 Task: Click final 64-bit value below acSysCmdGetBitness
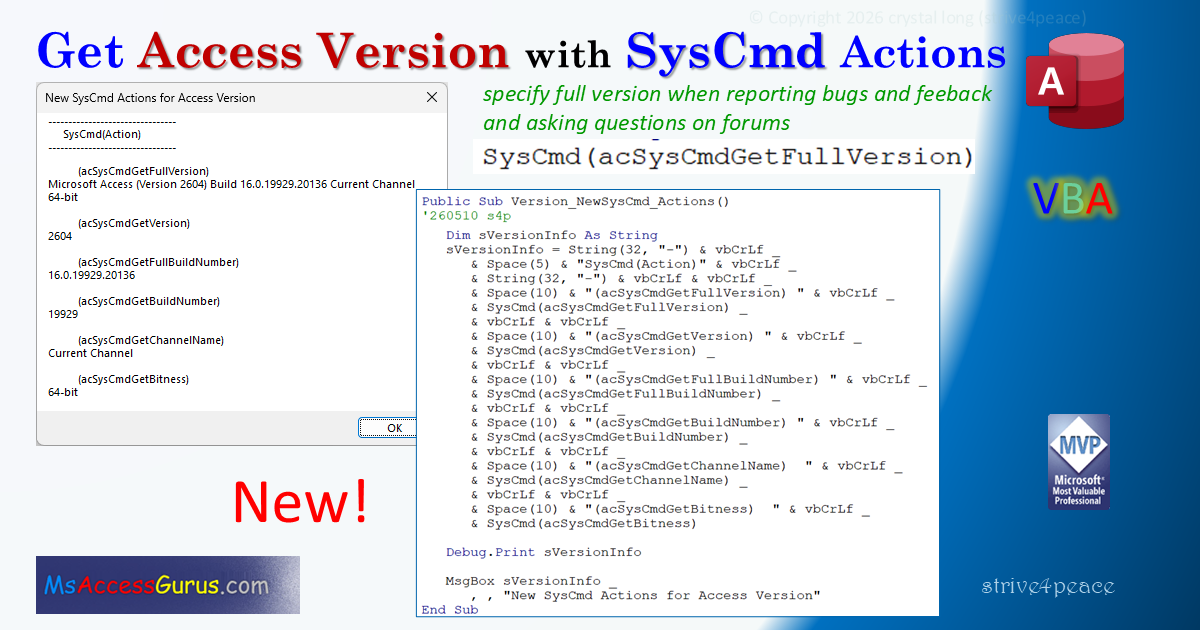[x=63, y=393]
